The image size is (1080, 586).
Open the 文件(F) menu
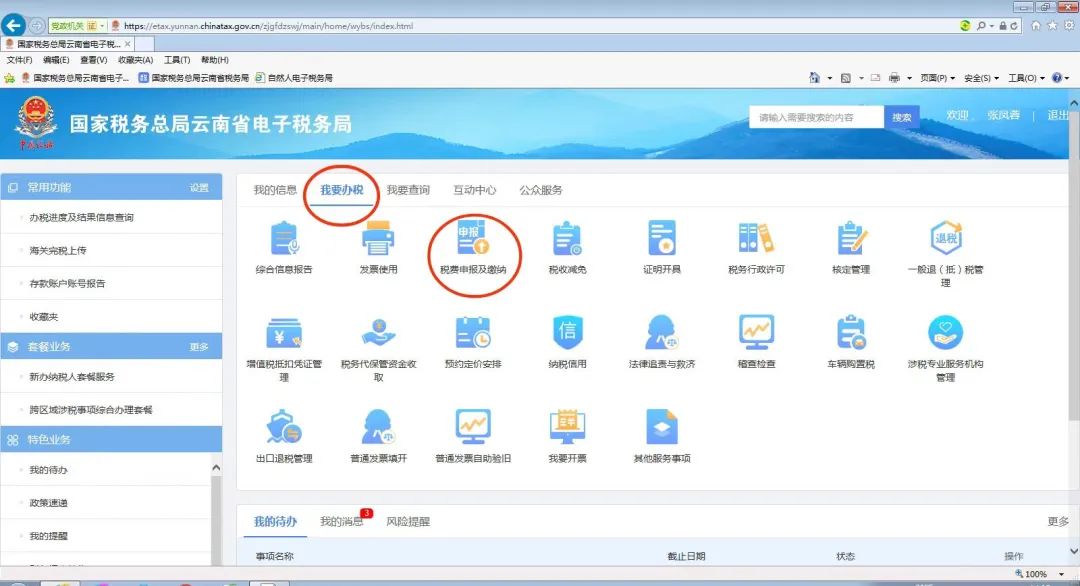click(x=19, y=60)
